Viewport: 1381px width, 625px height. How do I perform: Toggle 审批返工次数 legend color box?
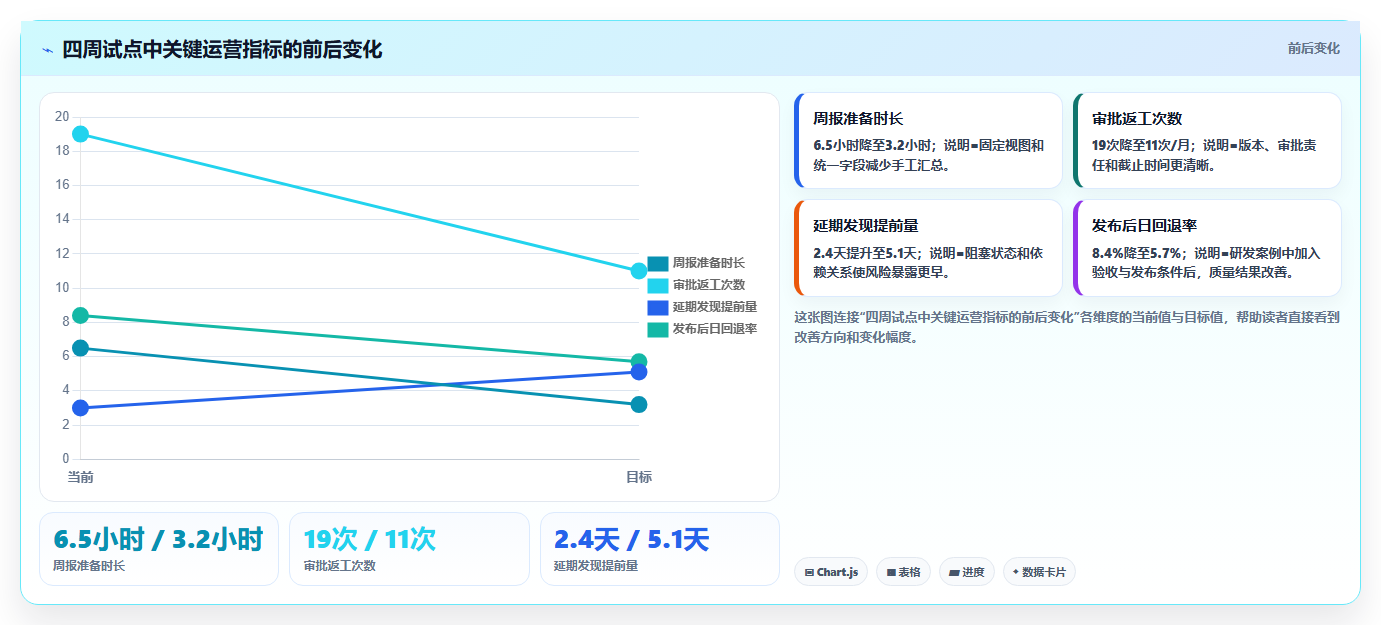coord(658,285)
